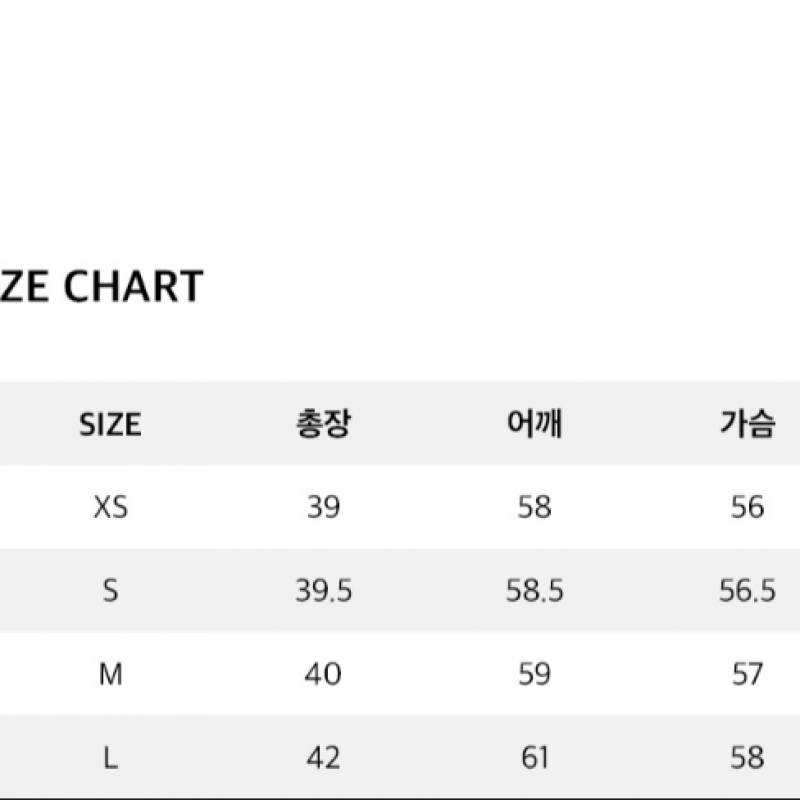
Task: Click the S 어깨 value 58.5
Action: [x=535, y=591]
